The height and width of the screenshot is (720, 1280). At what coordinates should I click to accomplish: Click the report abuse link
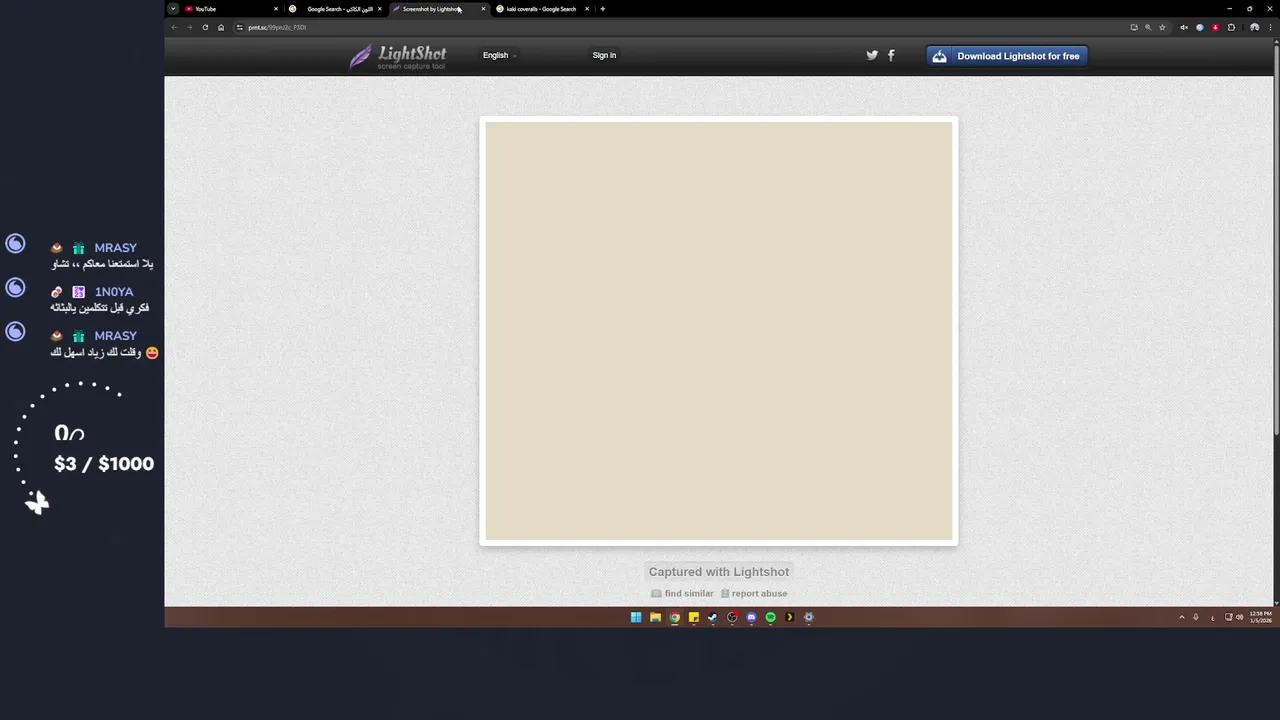click(754, 593)
